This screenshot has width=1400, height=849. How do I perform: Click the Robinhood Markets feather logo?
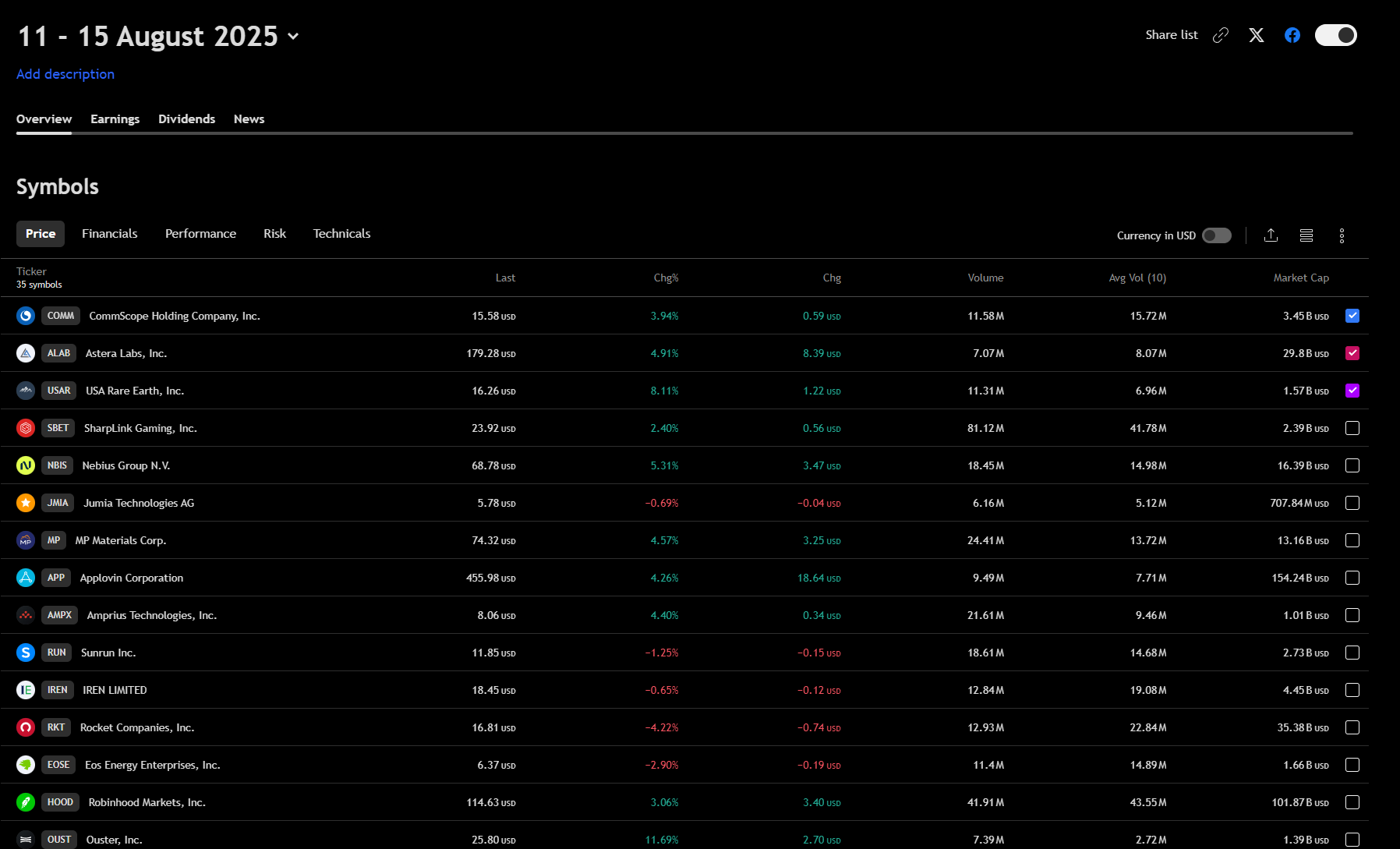(26, 802)
